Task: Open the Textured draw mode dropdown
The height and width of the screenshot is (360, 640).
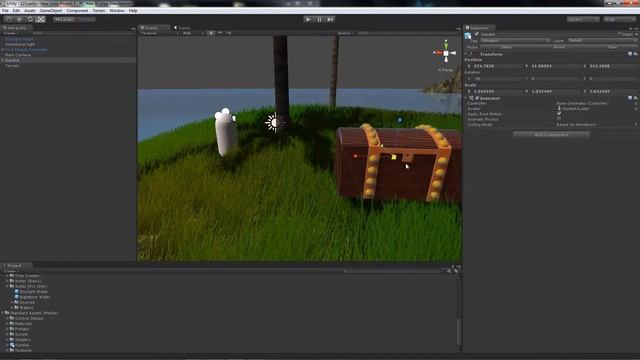Action: tap(160, 33)
